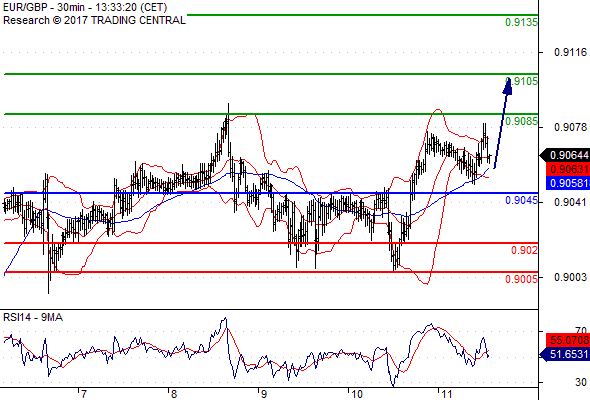Click date 7 on the time axis
The width and height of the screenshot is (590, 400).
pos(84,394)
